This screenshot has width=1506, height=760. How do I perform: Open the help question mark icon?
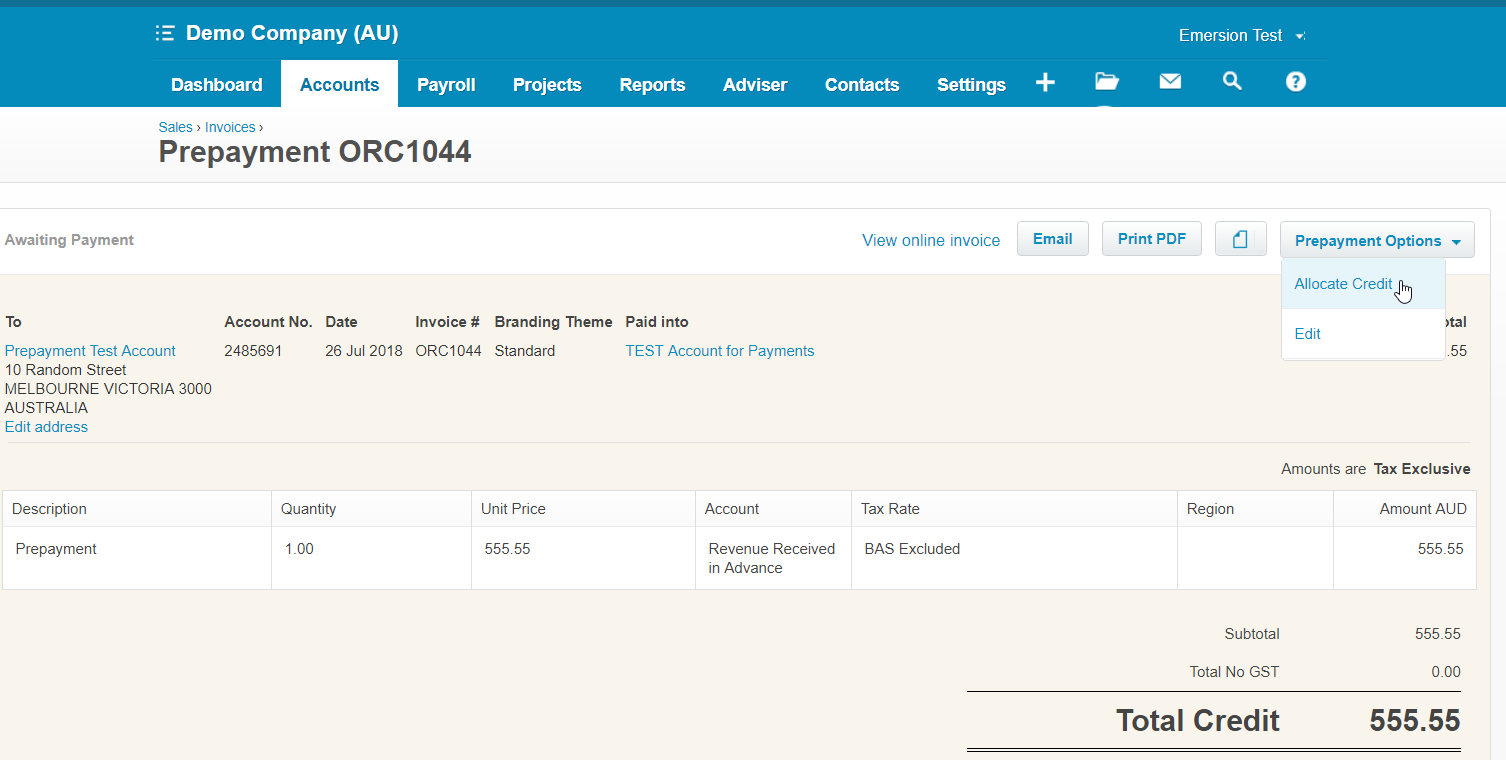[1295, 82]
